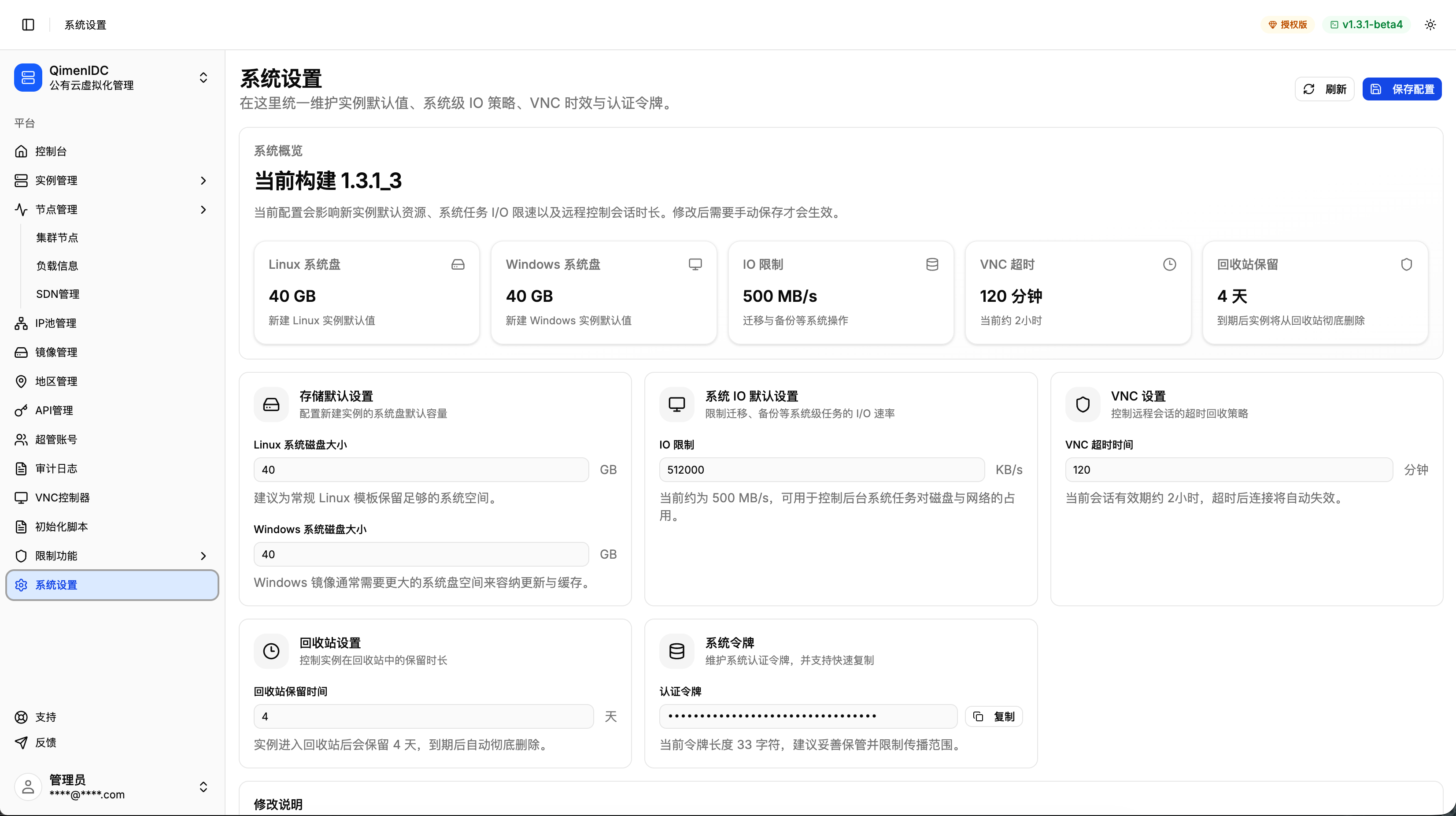Open 实例管理 menu item

pos(112,180)
